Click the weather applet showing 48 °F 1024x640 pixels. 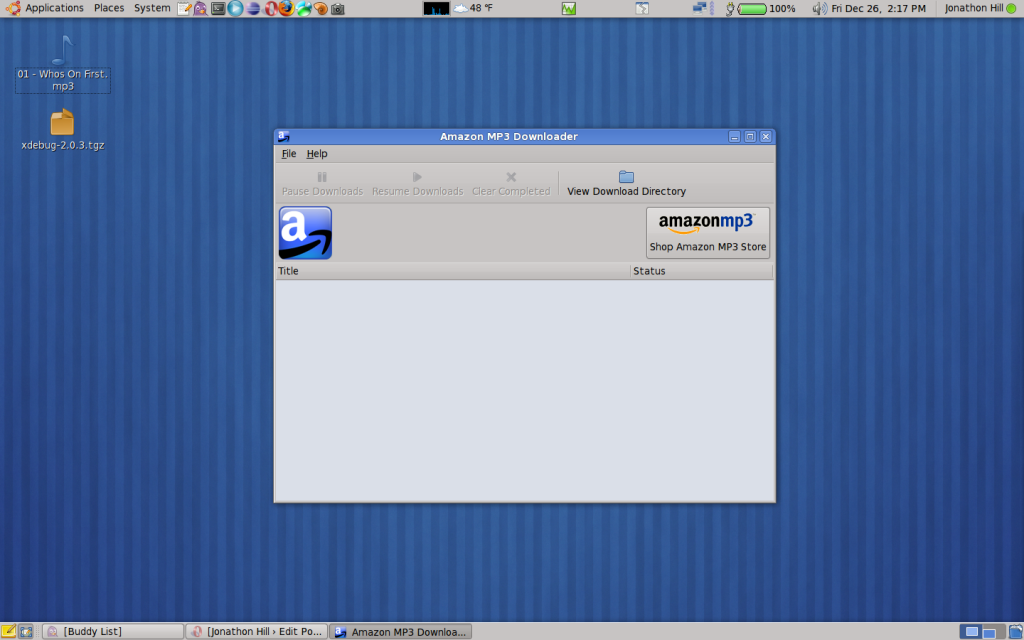pos(473,8)
